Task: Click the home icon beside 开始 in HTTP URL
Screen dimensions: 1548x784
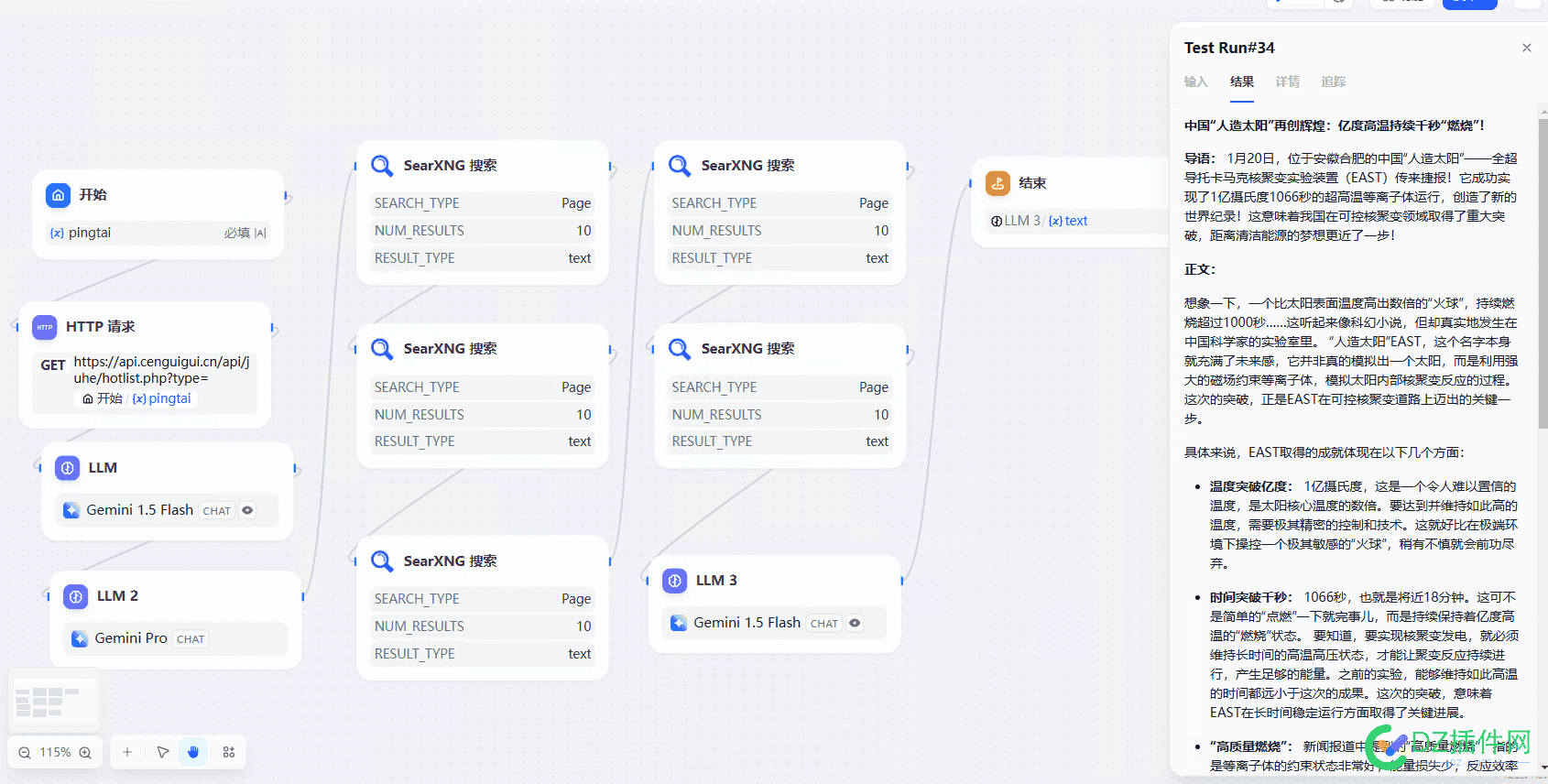Action: 88,399
